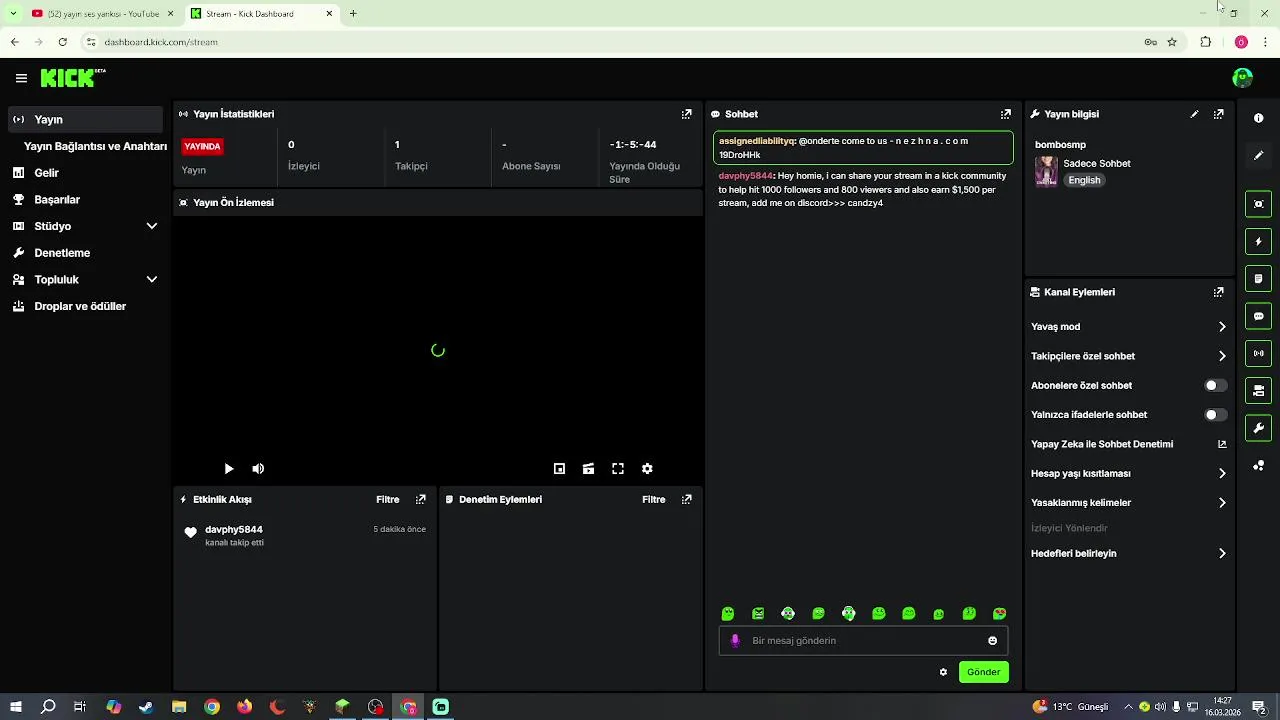Toggle the stream preview widget icon
This screenshot has height=720, width=1280.
(1258, 204)
